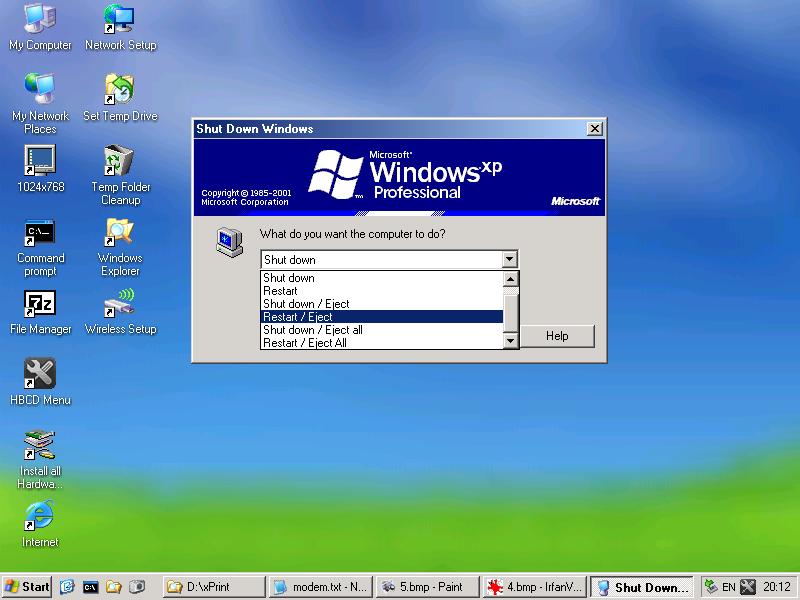The image size is (800, 600).
Task: Open Wireless Setup shortcut
Action: point(120,312)
